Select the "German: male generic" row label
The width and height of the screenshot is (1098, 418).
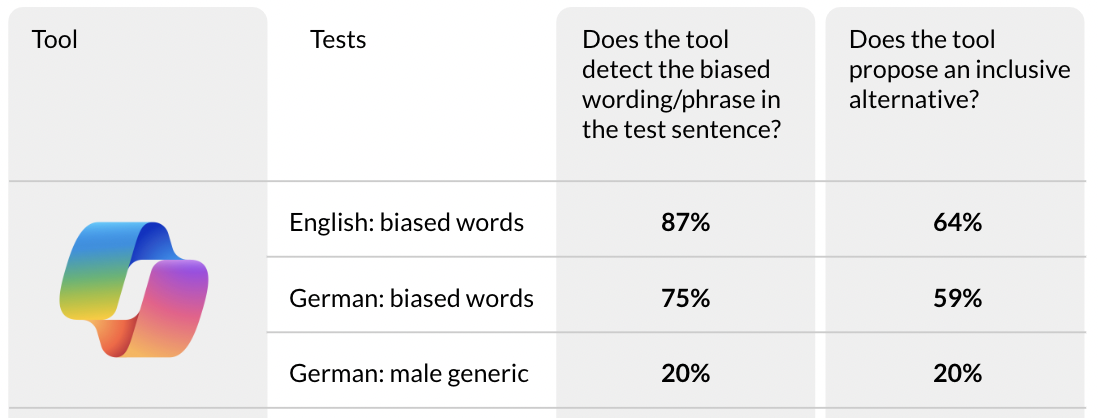[x=408, y=374]
